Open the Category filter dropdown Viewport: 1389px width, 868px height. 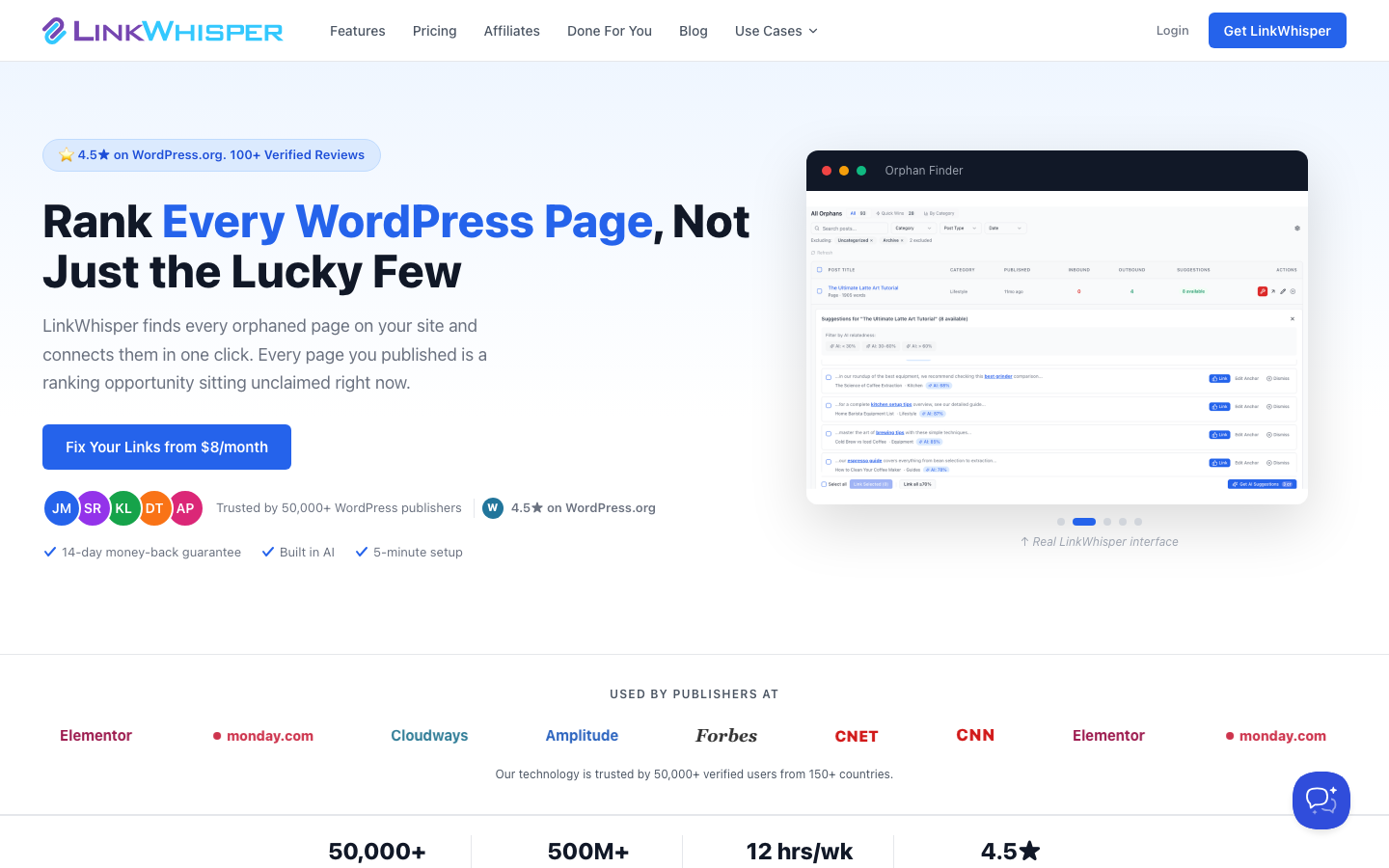912,229
